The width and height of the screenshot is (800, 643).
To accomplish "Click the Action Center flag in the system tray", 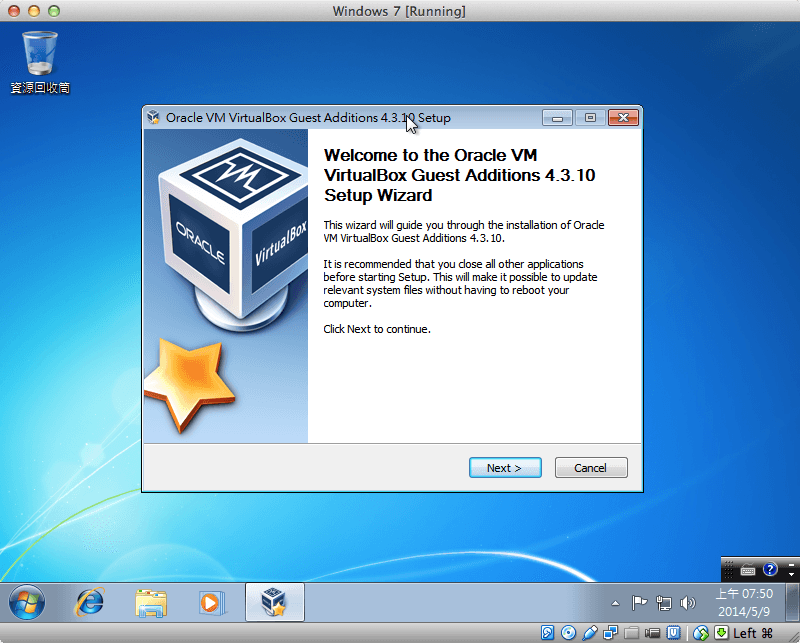I will 638,602.
